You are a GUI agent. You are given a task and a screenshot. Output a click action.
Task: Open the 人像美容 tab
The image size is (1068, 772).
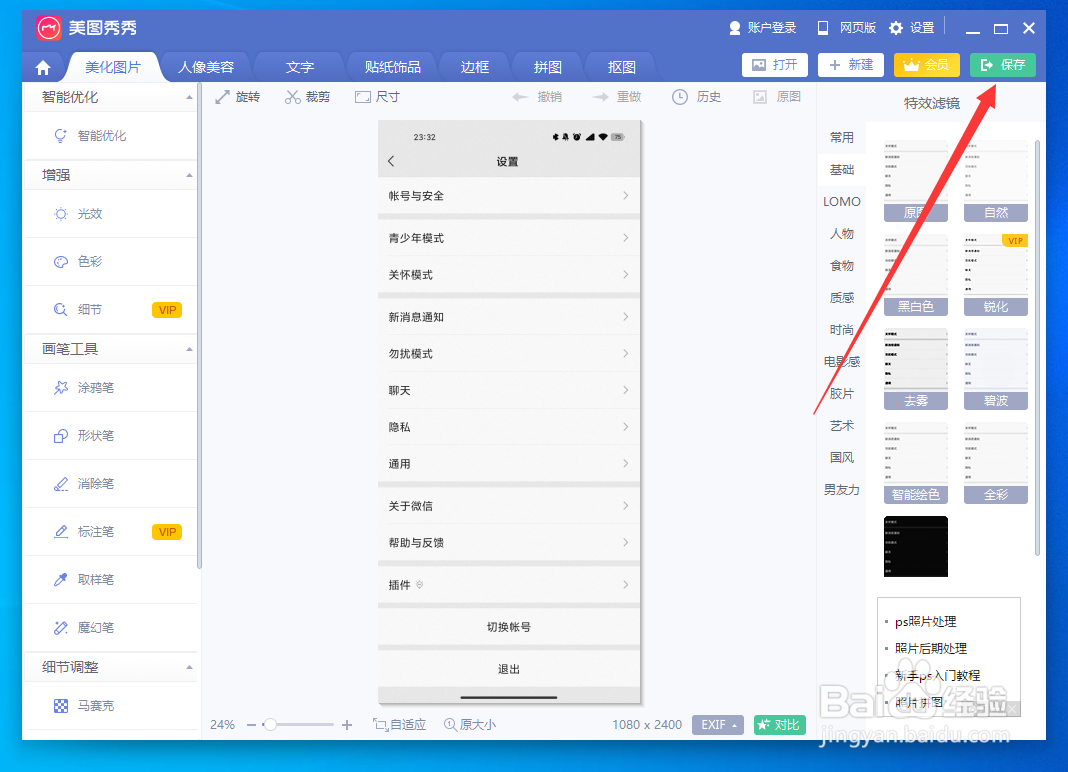tap(205, 66)
